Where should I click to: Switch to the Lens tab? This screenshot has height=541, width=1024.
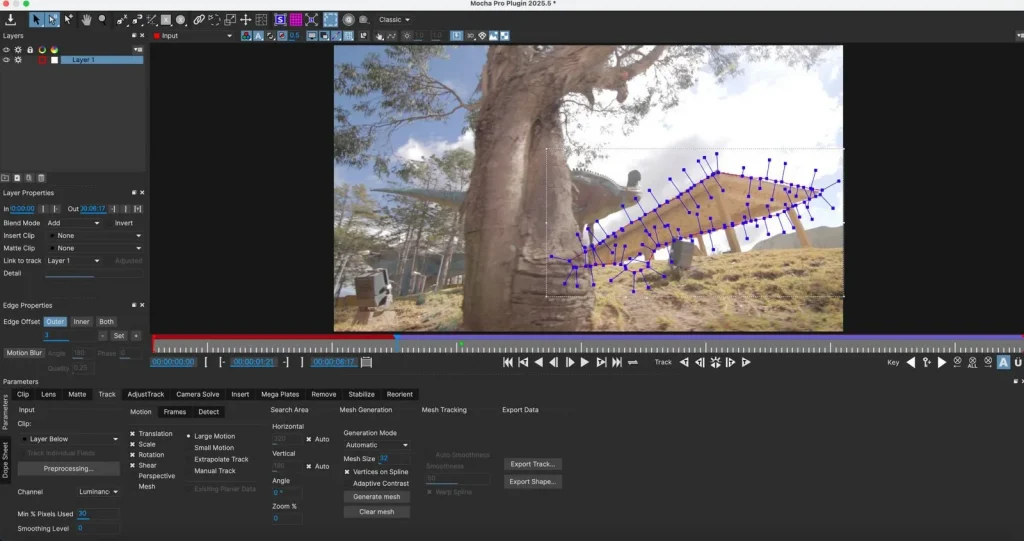point(48,395)
